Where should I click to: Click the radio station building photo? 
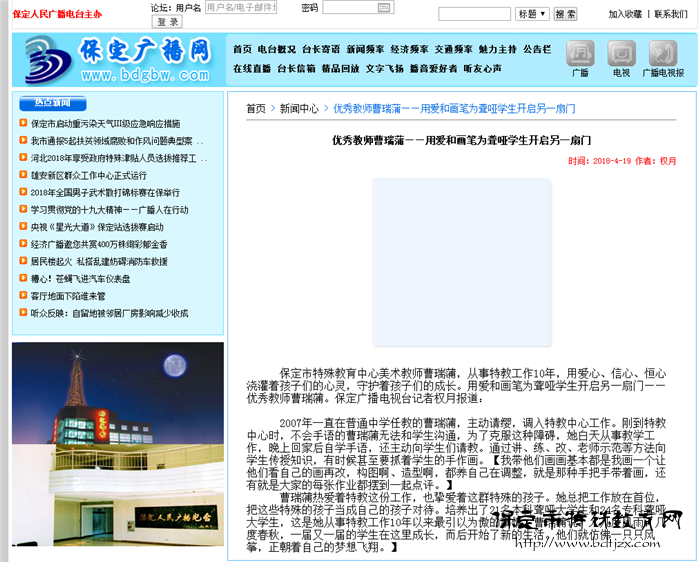coord(118,442)
